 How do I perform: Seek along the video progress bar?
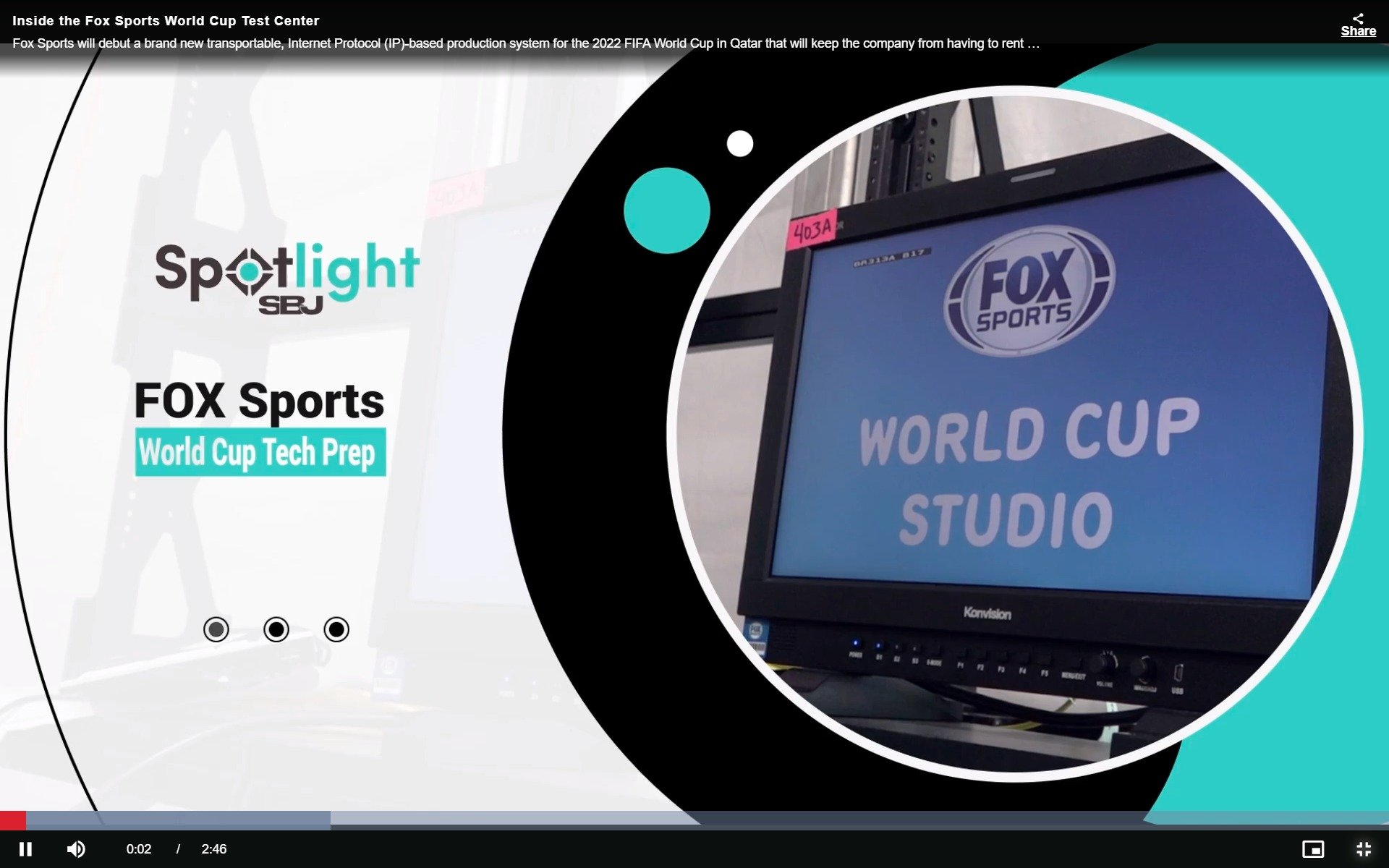[694, 820]
